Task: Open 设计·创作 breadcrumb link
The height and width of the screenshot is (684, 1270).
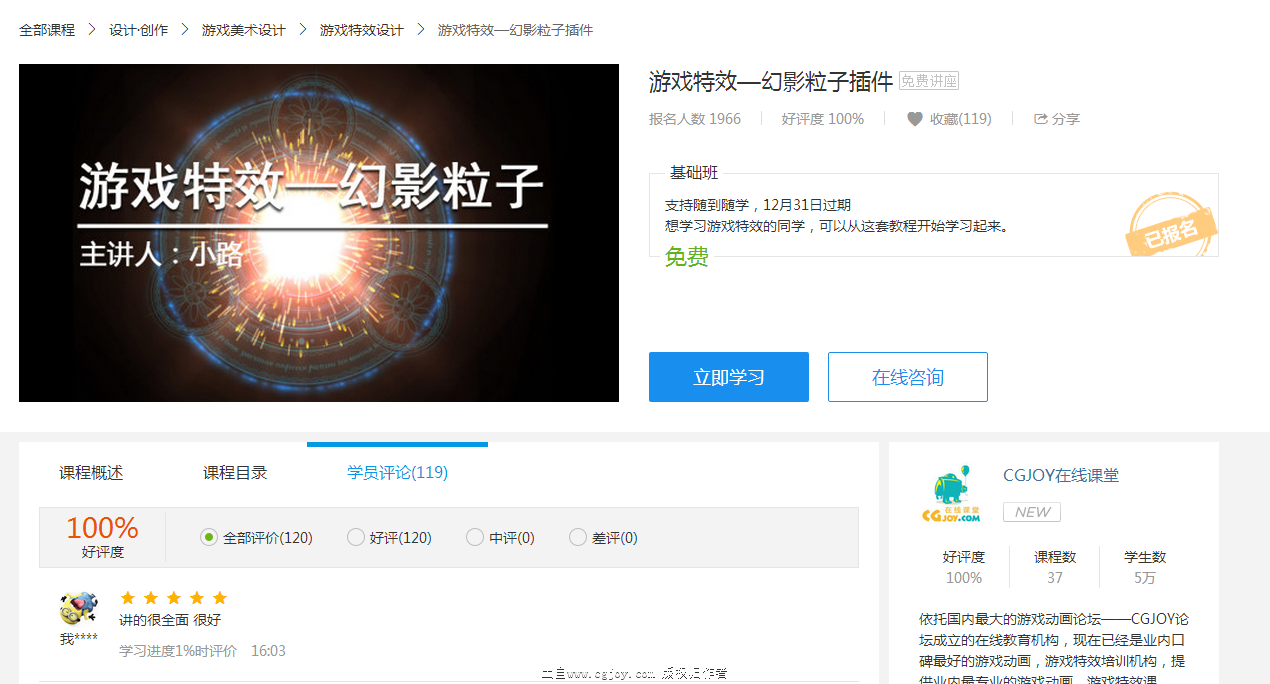Action: point(139,30)
